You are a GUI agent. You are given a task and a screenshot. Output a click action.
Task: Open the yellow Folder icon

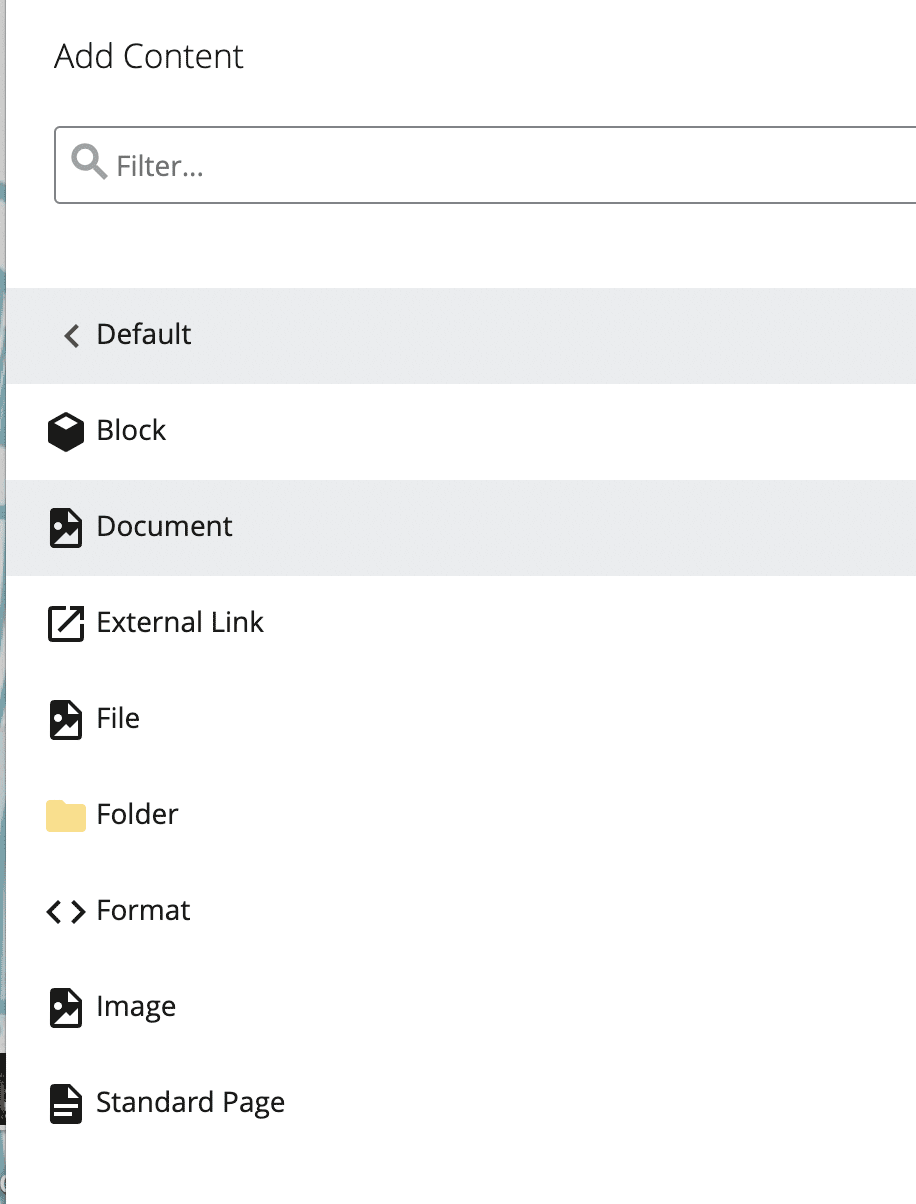65,815
